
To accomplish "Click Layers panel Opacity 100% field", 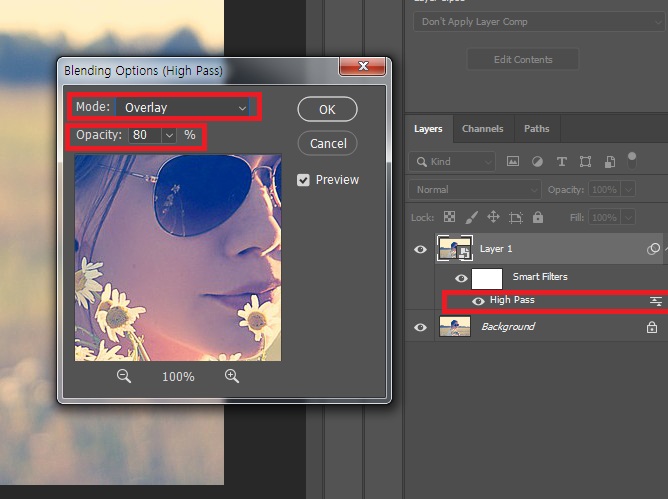I will (x=605, y=190).
